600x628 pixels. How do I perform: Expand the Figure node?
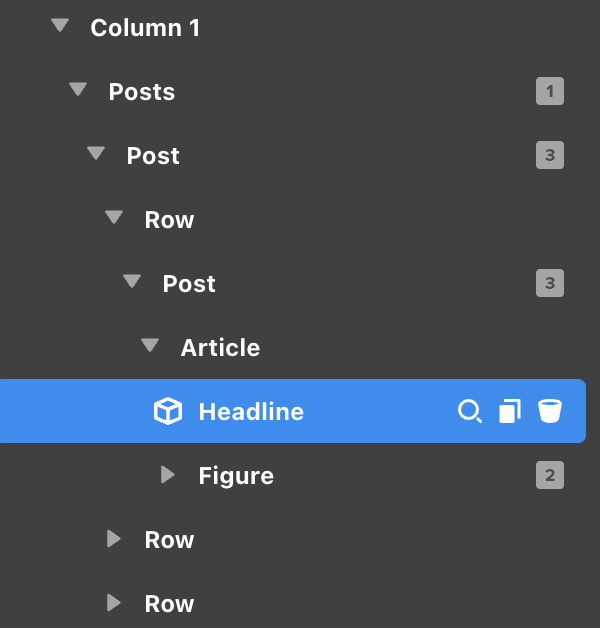pos(168,475)
